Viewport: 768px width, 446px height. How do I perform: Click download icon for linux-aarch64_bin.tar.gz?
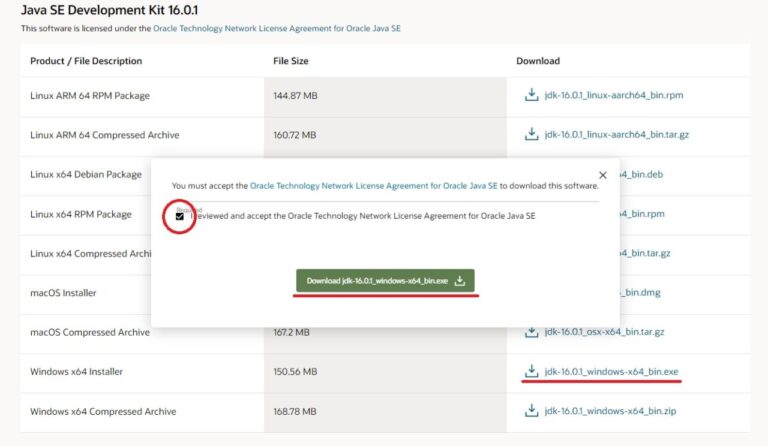[x=531, y=134]
